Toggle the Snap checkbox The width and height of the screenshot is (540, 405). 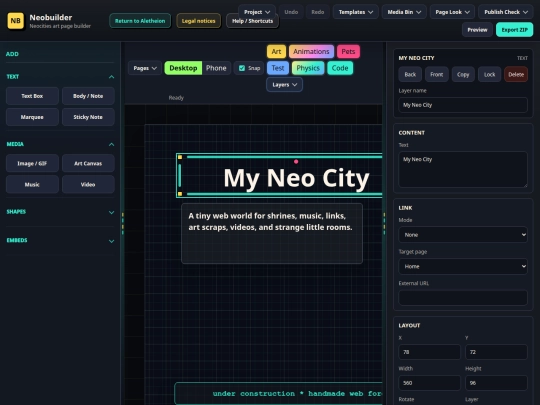242,68
